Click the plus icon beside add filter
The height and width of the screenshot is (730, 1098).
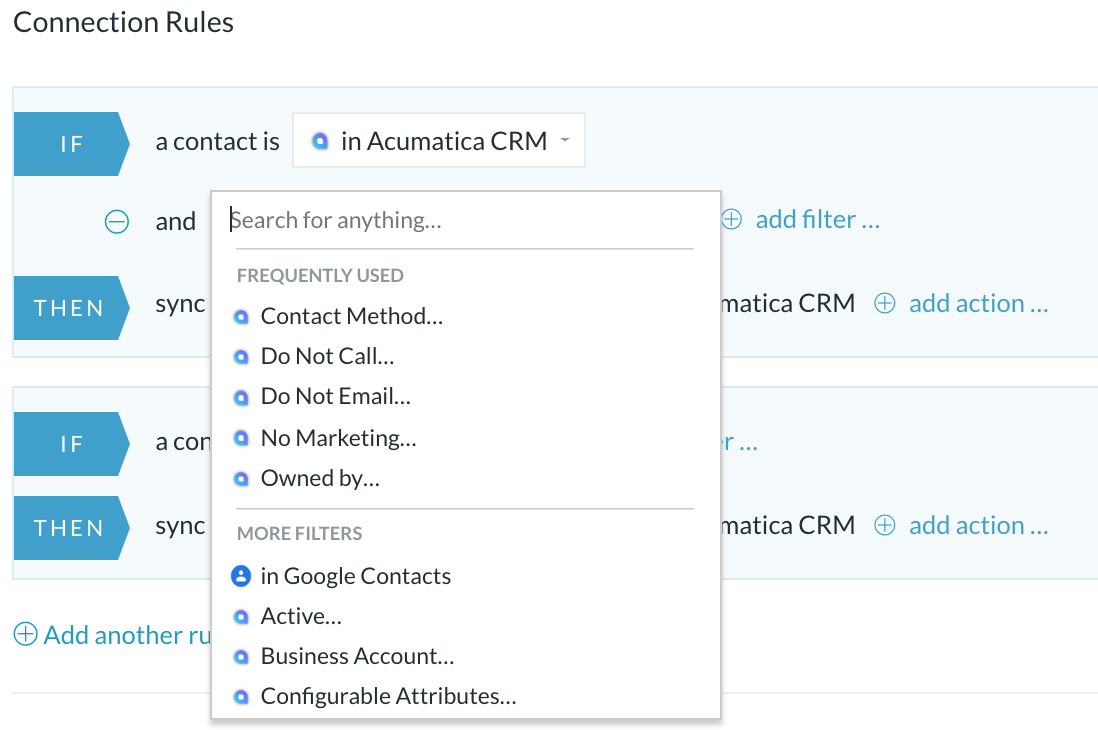point(731,219)
